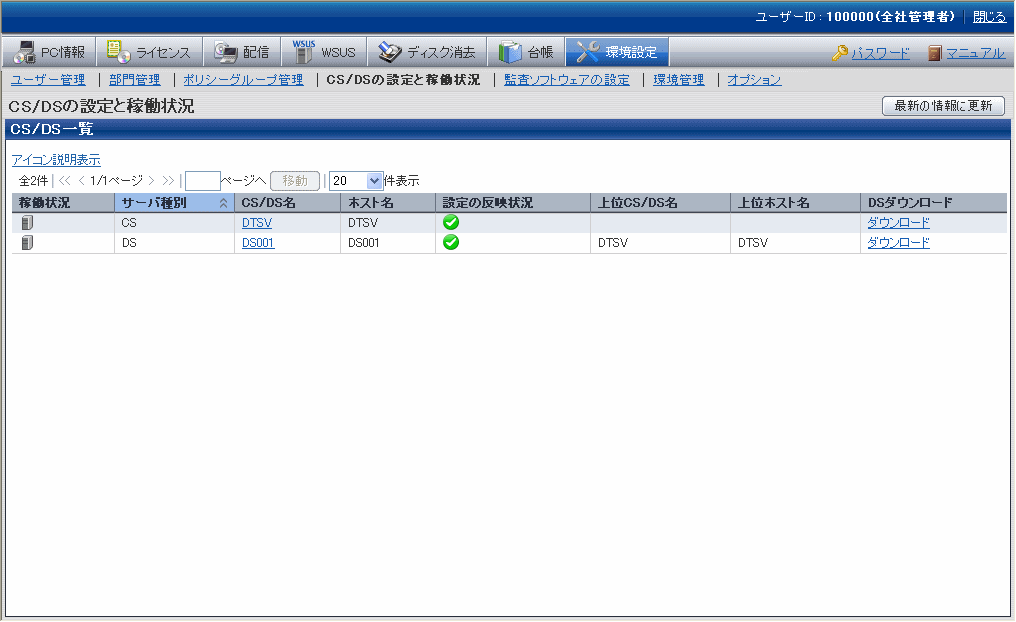Screen dimensions: 1016x622
Task: Sort by CS/DS名 column header
Action: 287,203
